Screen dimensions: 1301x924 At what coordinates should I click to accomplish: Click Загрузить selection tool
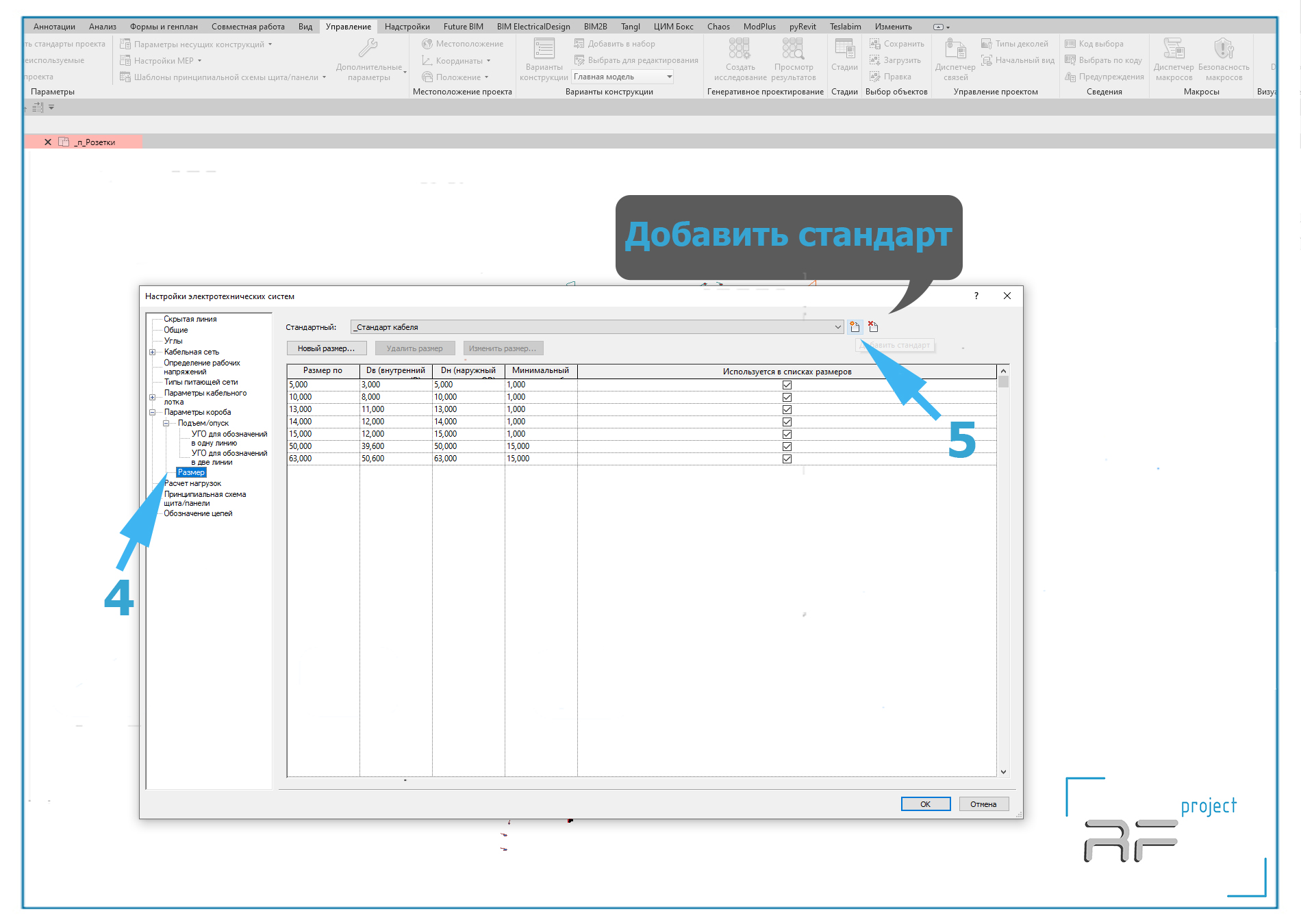[896, 60]
